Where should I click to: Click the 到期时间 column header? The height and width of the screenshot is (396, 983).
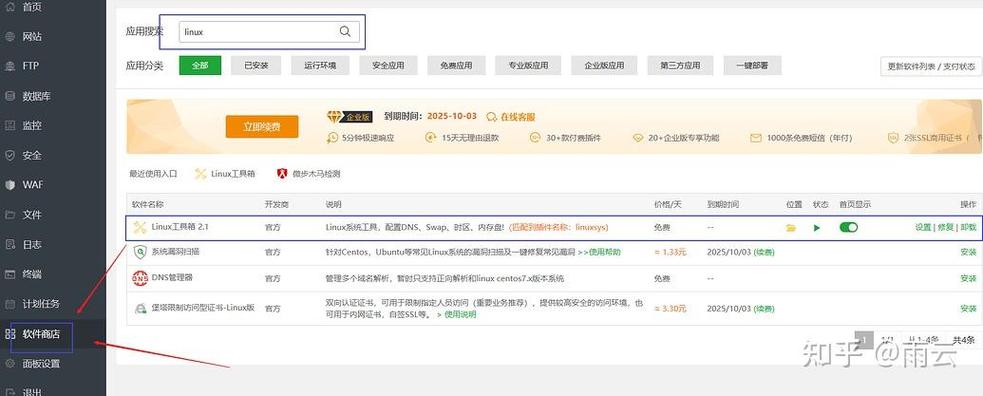coord(723,204)
